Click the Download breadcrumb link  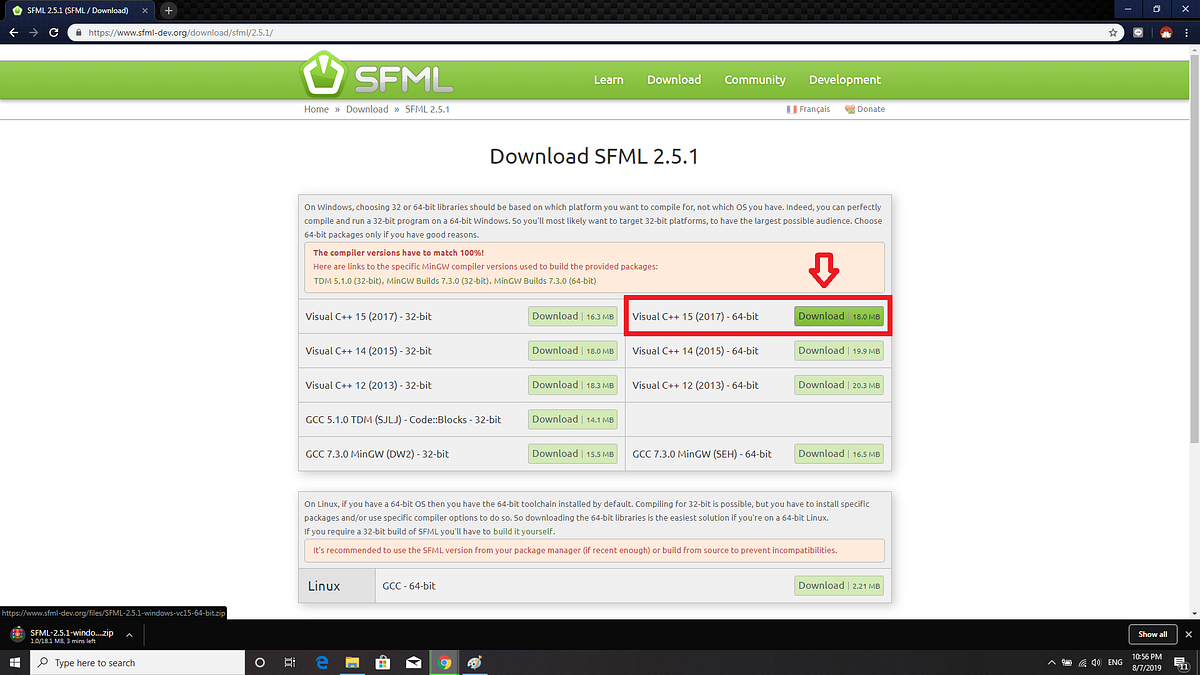(367, 109)
